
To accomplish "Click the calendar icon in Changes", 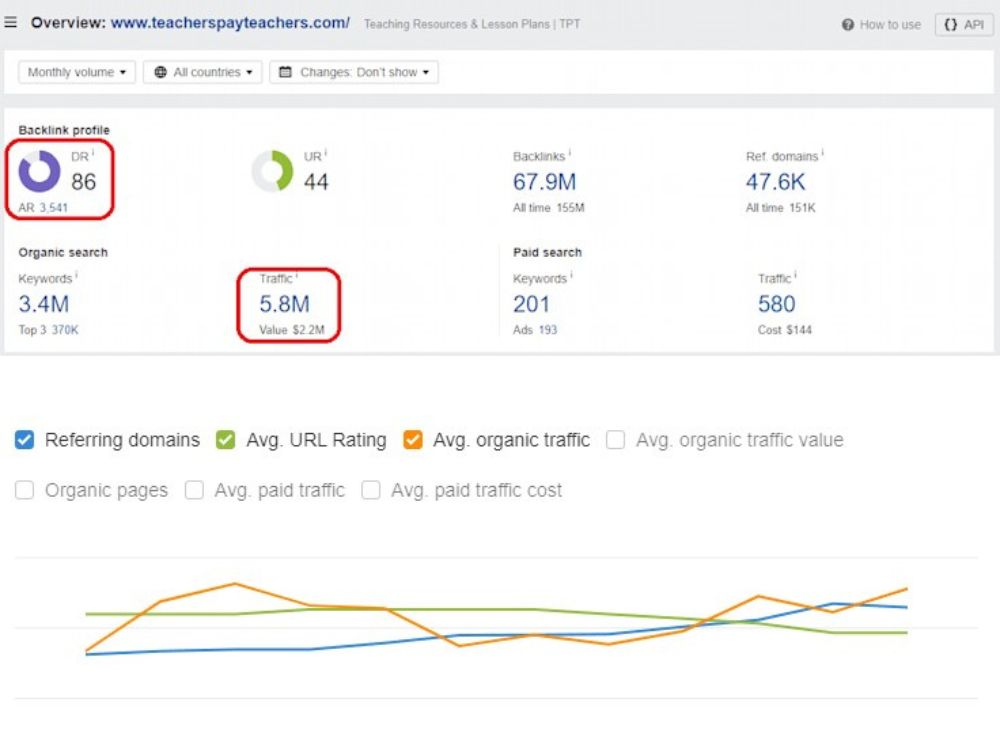I will [x=286, y=72].
